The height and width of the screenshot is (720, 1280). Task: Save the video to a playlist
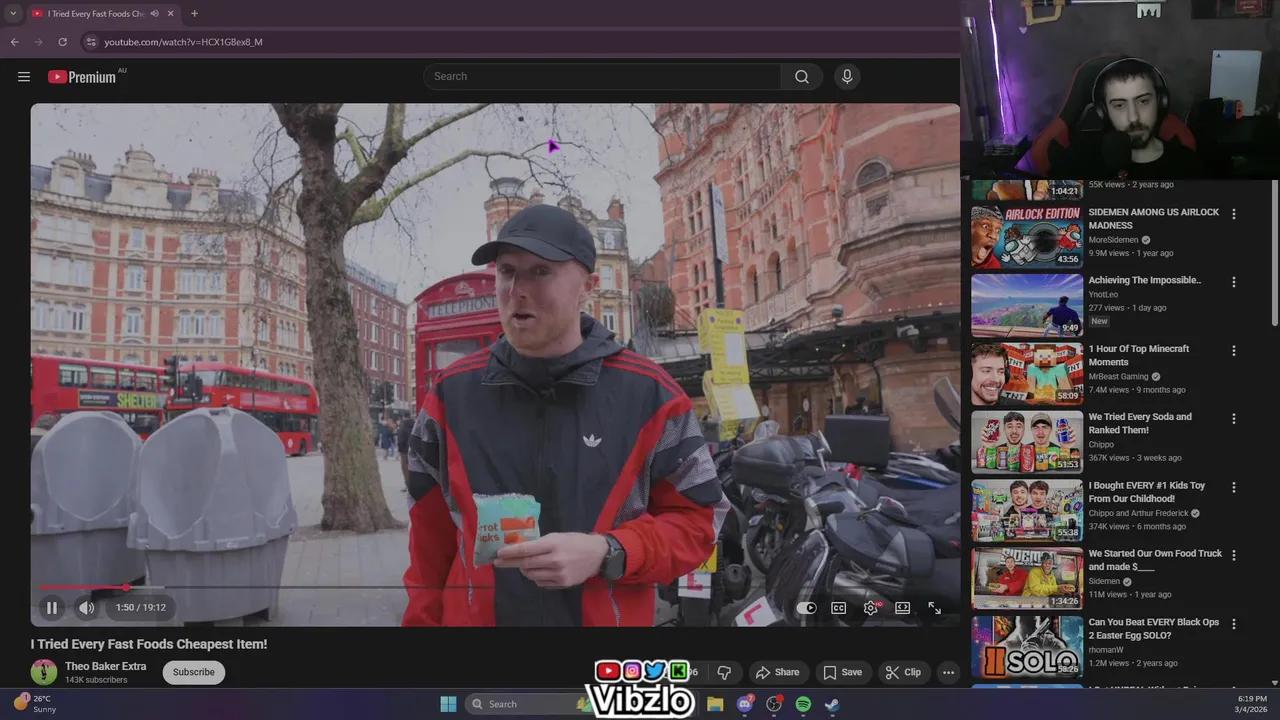pyautogui.click(x=842, y=672)
